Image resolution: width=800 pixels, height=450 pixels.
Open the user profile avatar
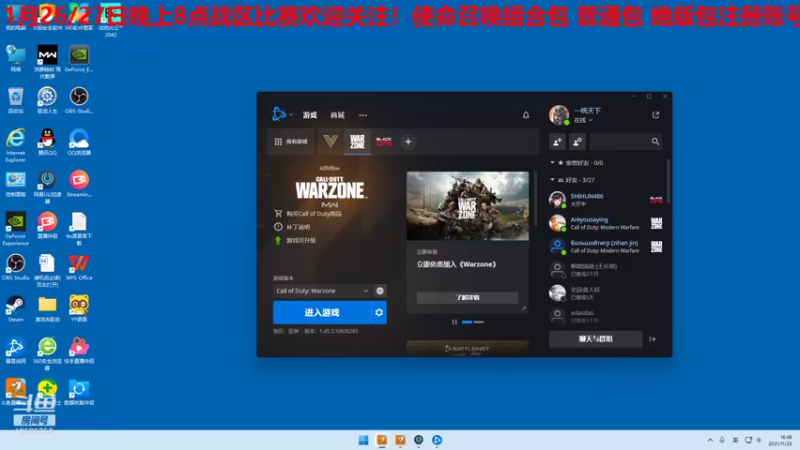point(559,115)
